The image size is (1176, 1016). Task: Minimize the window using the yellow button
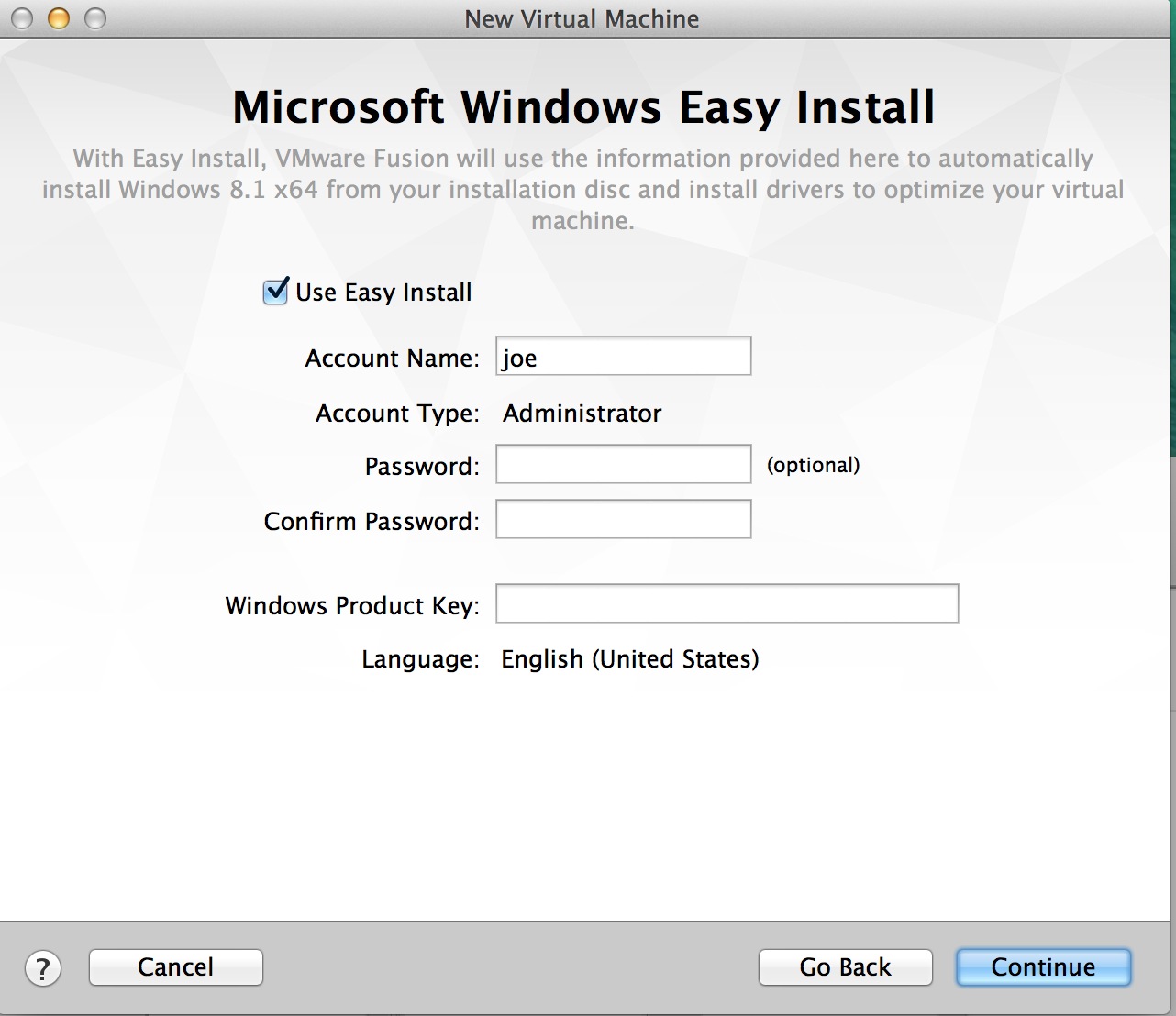tap(59, 18)
